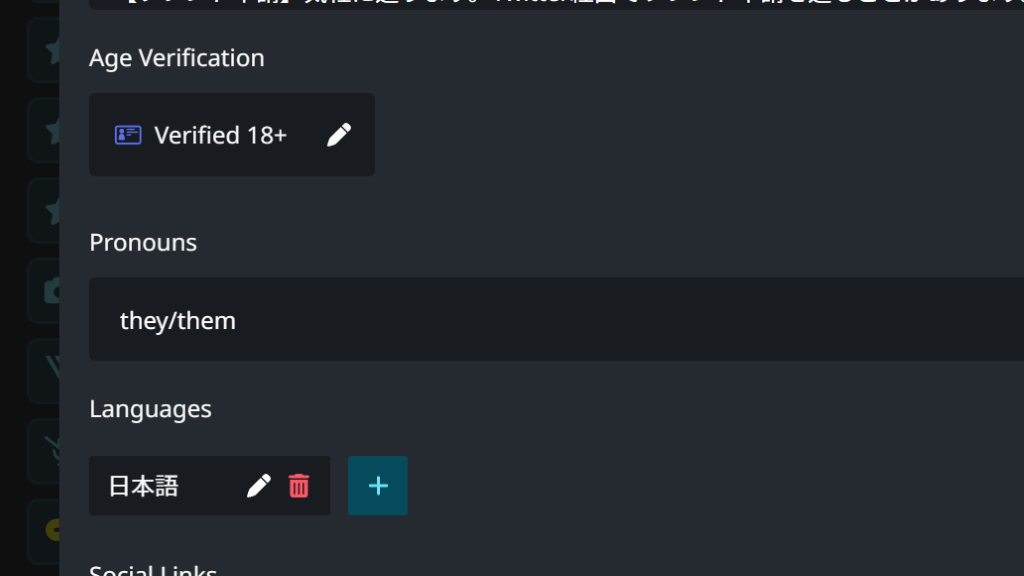Add a new language with the plus button

click(377, 486)
